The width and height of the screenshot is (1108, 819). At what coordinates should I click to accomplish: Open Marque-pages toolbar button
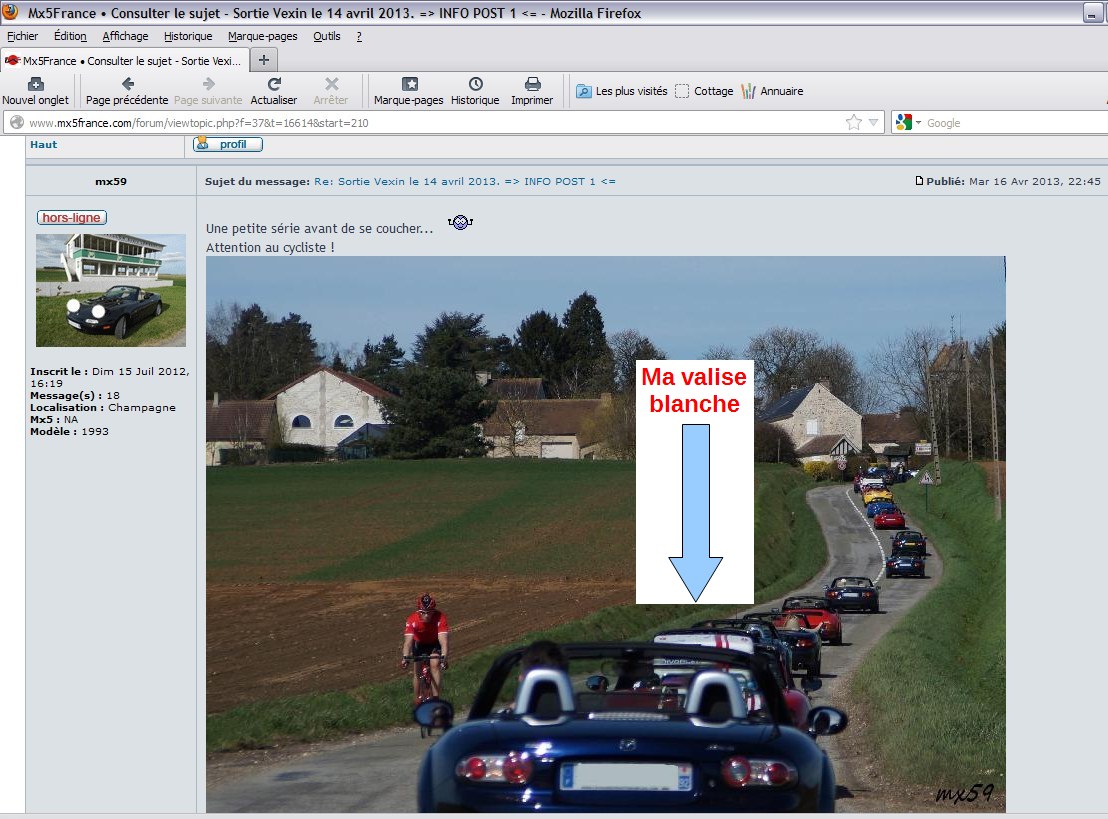[408, 91]
